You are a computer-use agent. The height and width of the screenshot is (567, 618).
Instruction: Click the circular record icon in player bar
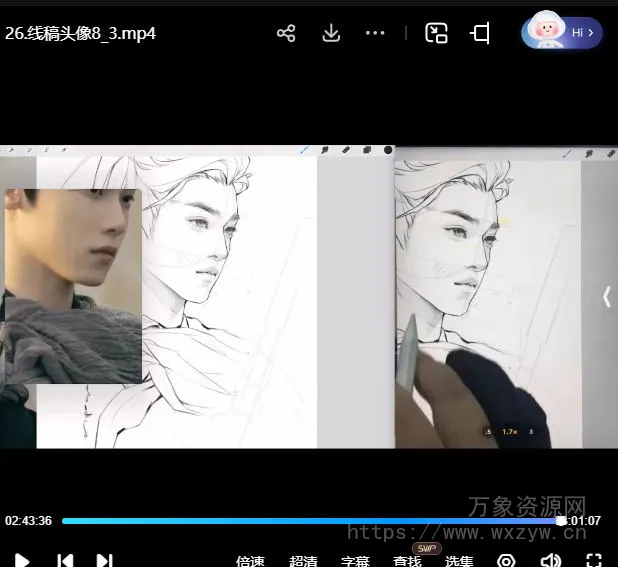506,561
